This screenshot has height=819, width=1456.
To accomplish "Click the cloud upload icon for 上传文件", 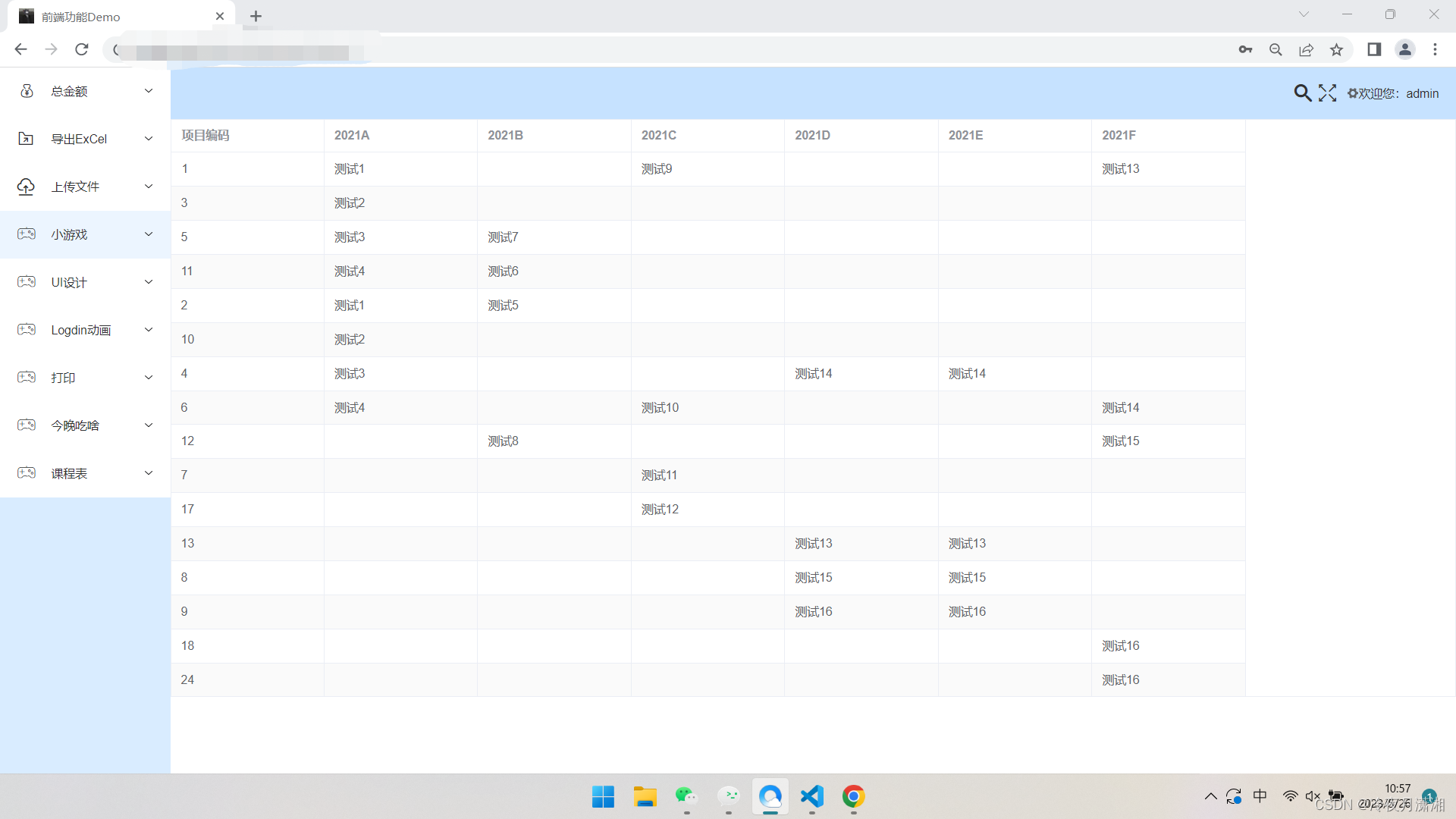I will (x=26, y=187).
